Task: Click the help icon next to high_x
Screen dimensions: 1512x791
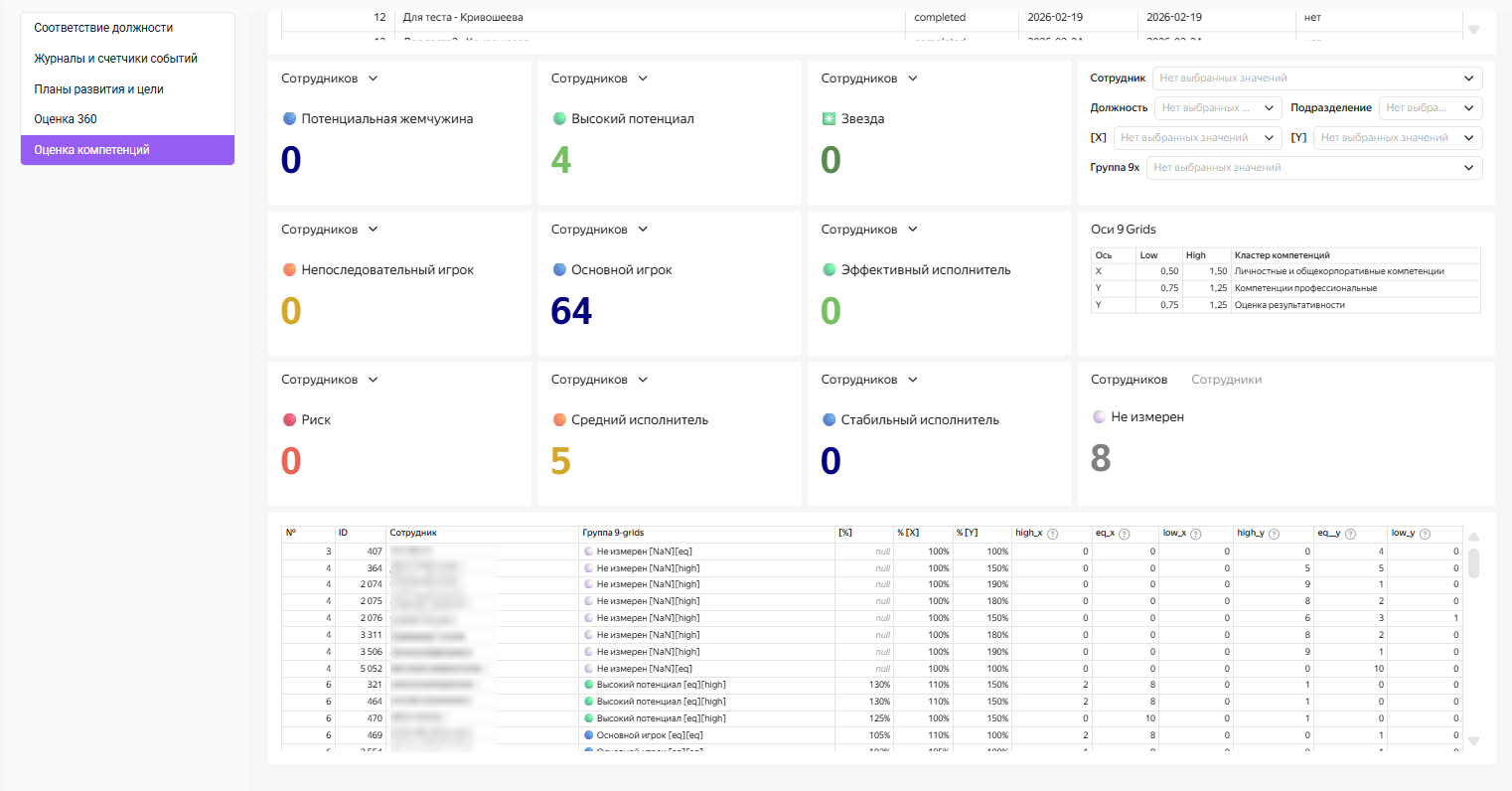Action: pos(1052,534)
